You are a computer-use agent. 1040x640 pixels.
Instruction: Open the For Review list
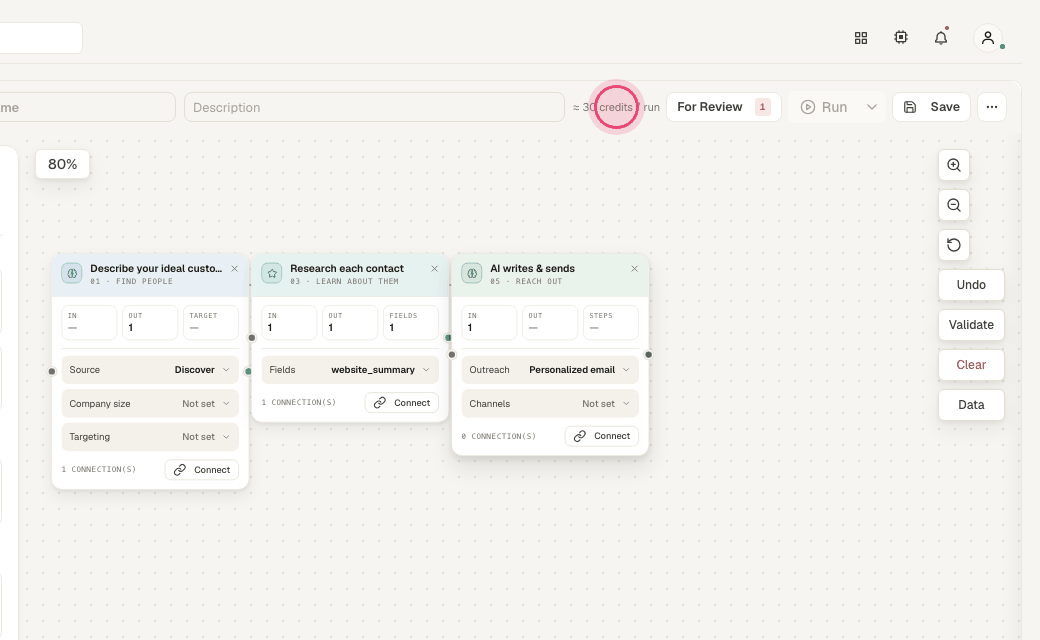coord(724,107)
